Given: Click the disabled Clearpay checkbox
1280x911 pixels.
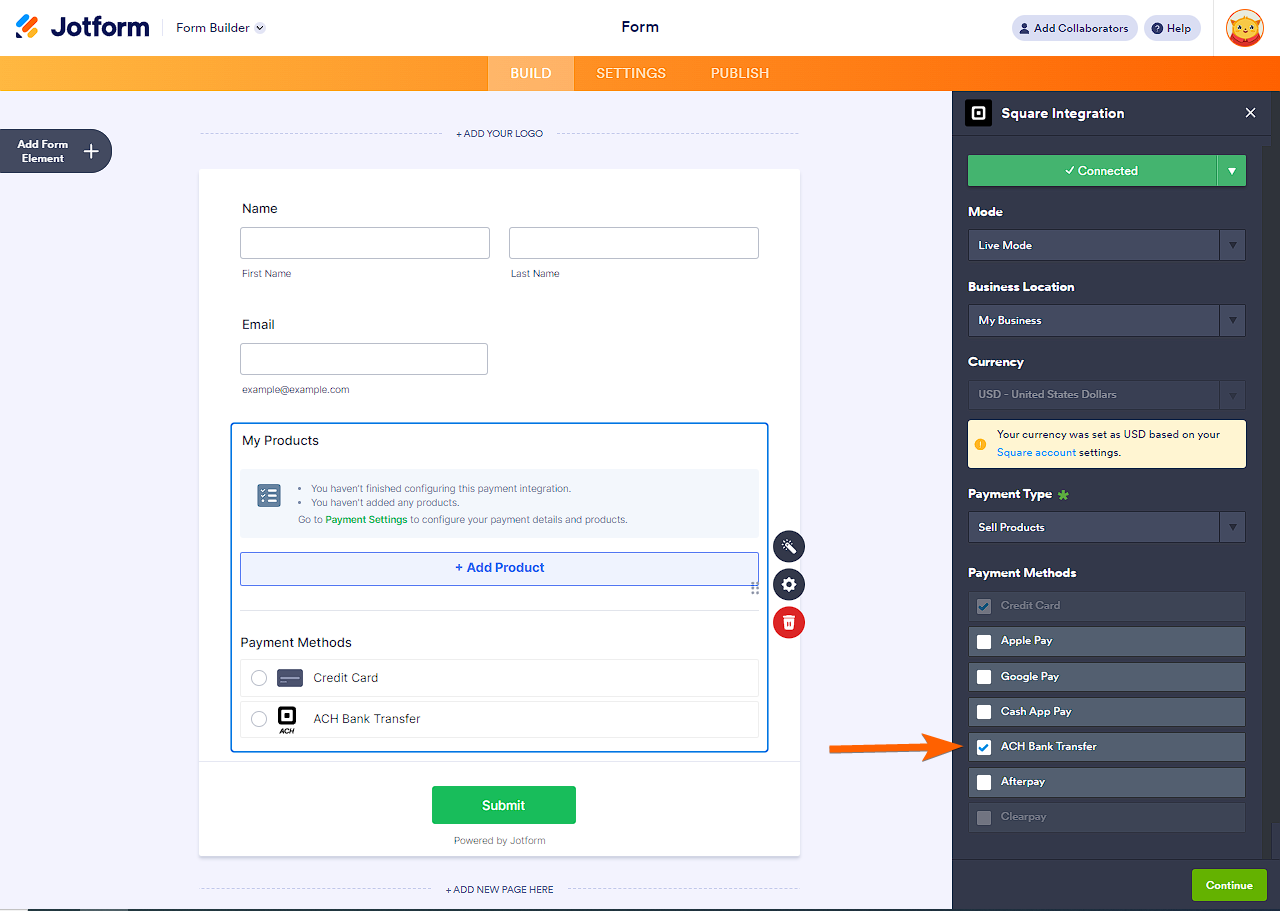Looking at the screenshot, I should pos(984,817).
